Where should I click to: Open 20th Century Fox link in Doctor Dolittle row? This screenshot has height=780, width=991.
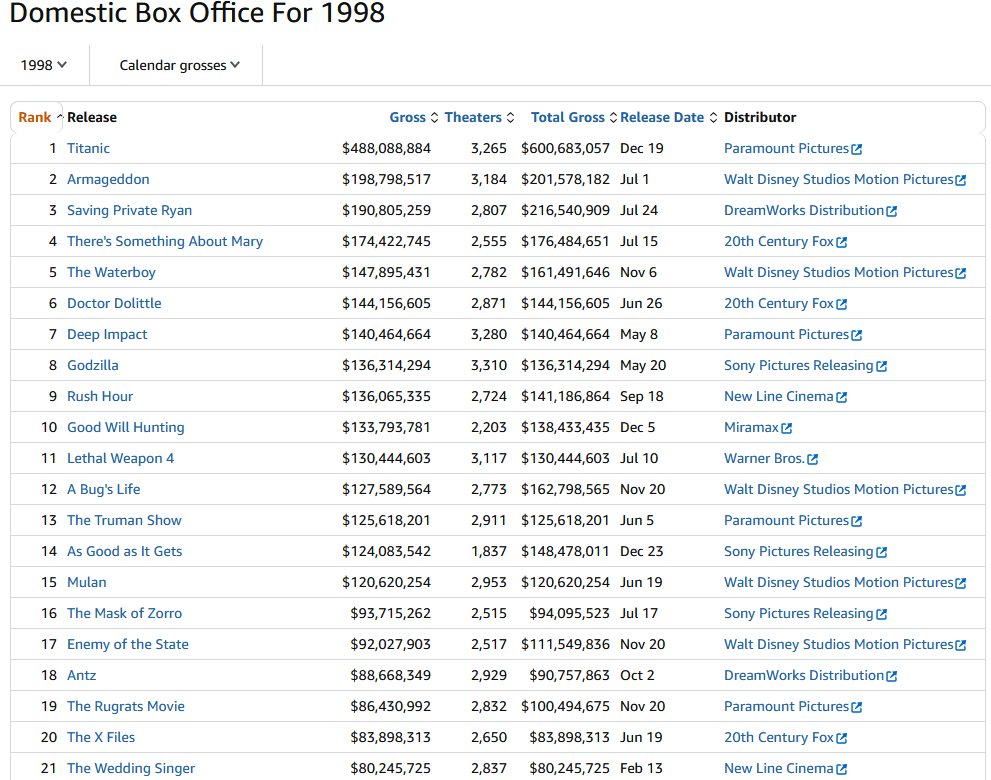pyautogui.click(x=779, y=303)
